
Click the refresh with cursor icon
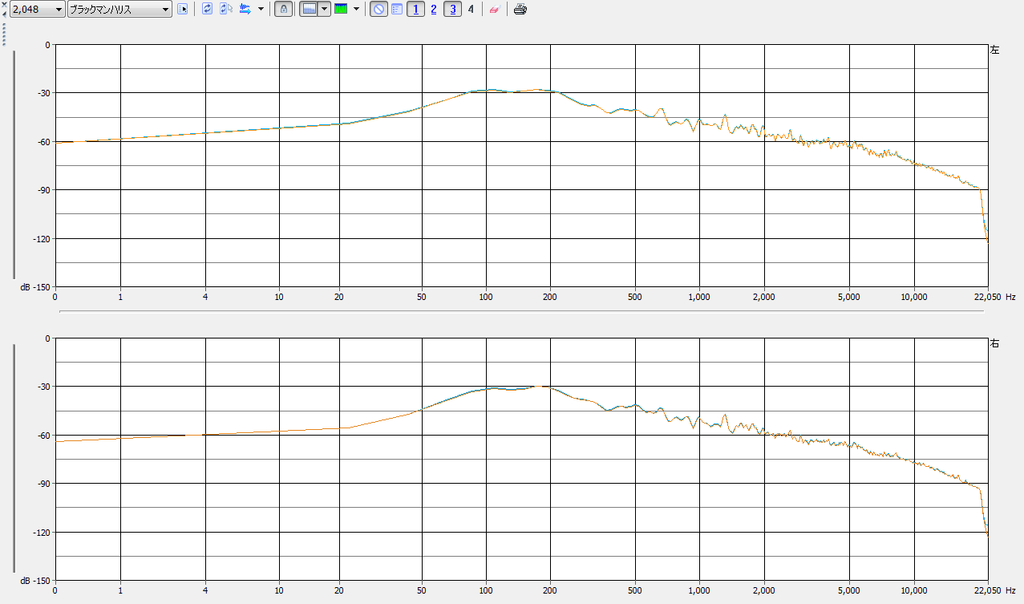coord(226,9)
